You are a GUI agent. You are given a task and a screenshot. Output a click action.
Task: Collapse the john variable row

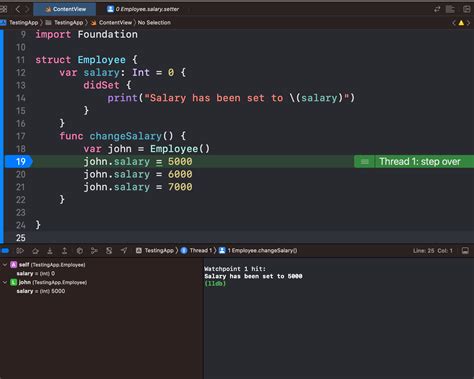[5, 283]
